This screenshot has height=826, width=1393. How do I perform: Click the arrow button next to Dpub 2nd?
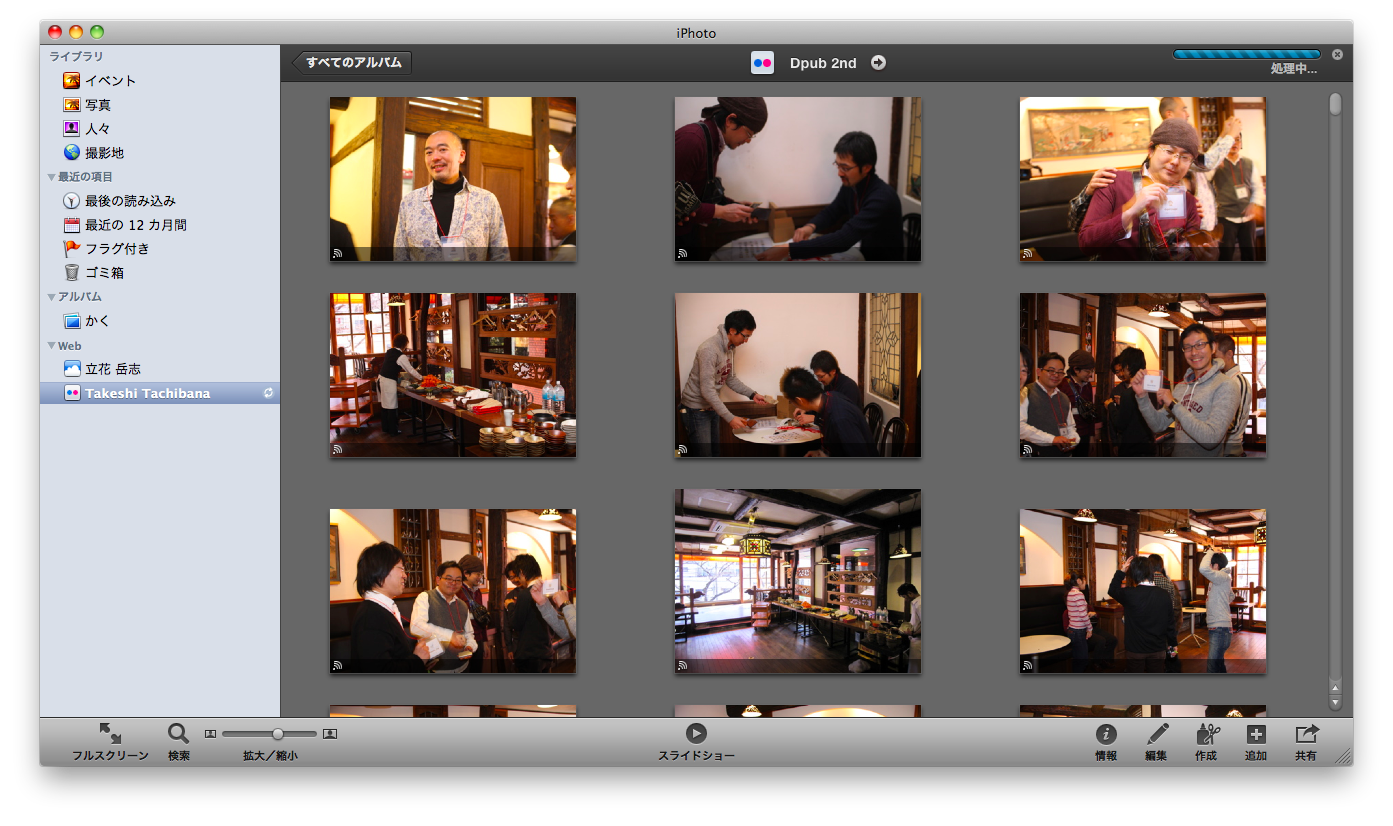pyautogui.click(x=878, y=63)
